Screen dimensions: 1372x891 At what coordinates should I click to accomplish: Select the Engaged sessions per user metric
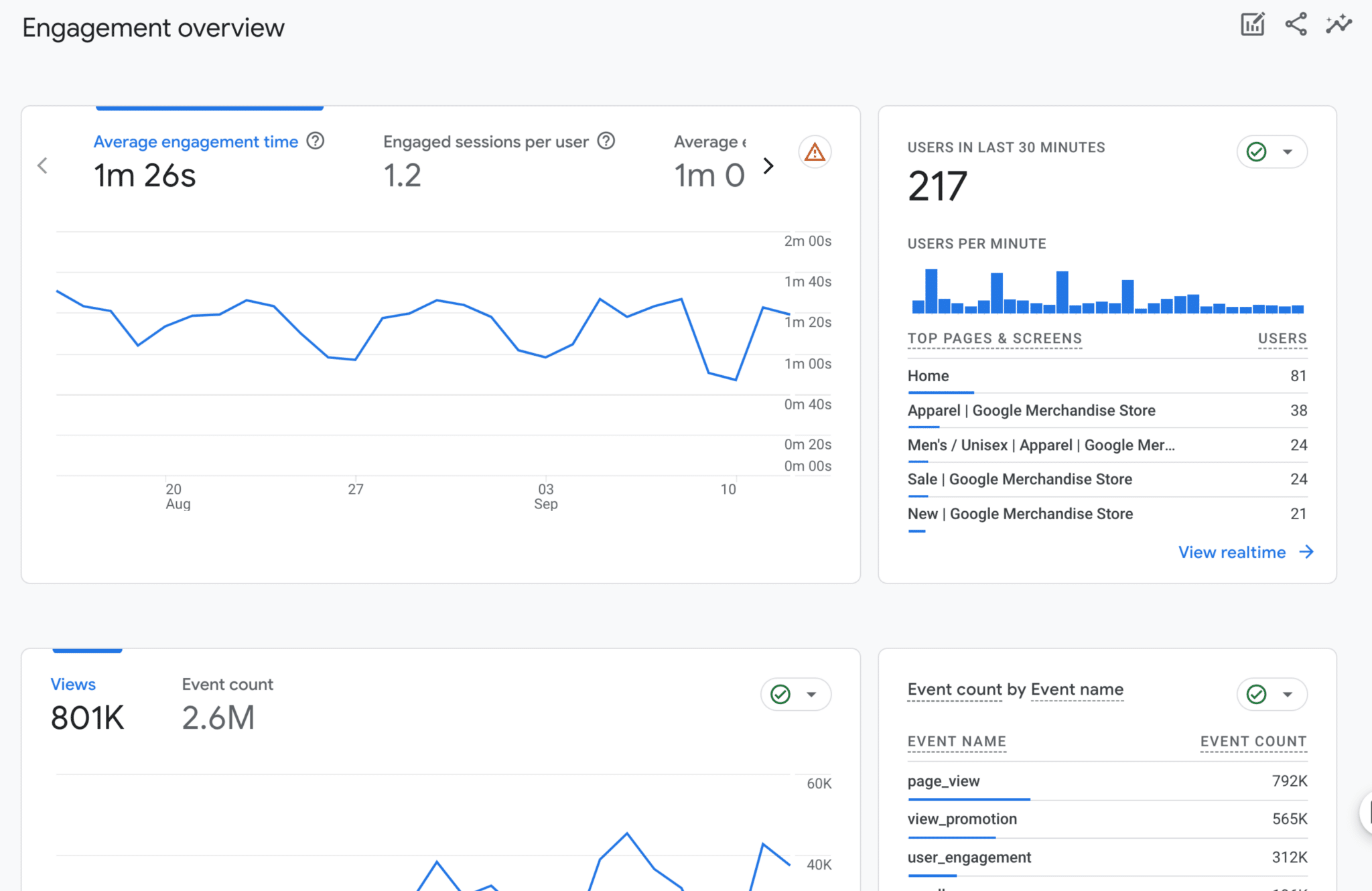486,141
